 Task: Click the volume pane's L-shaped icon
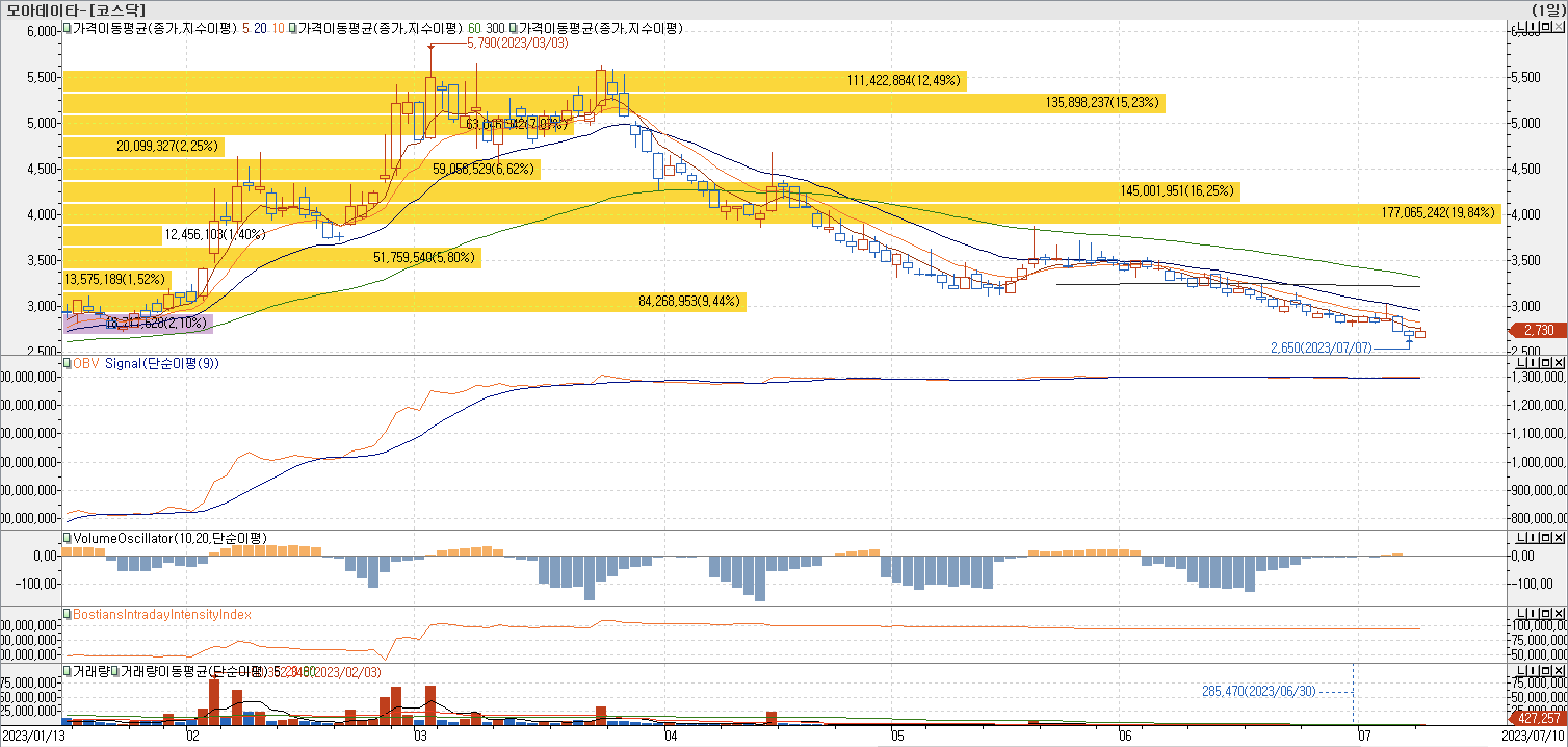click(1522, 671)
